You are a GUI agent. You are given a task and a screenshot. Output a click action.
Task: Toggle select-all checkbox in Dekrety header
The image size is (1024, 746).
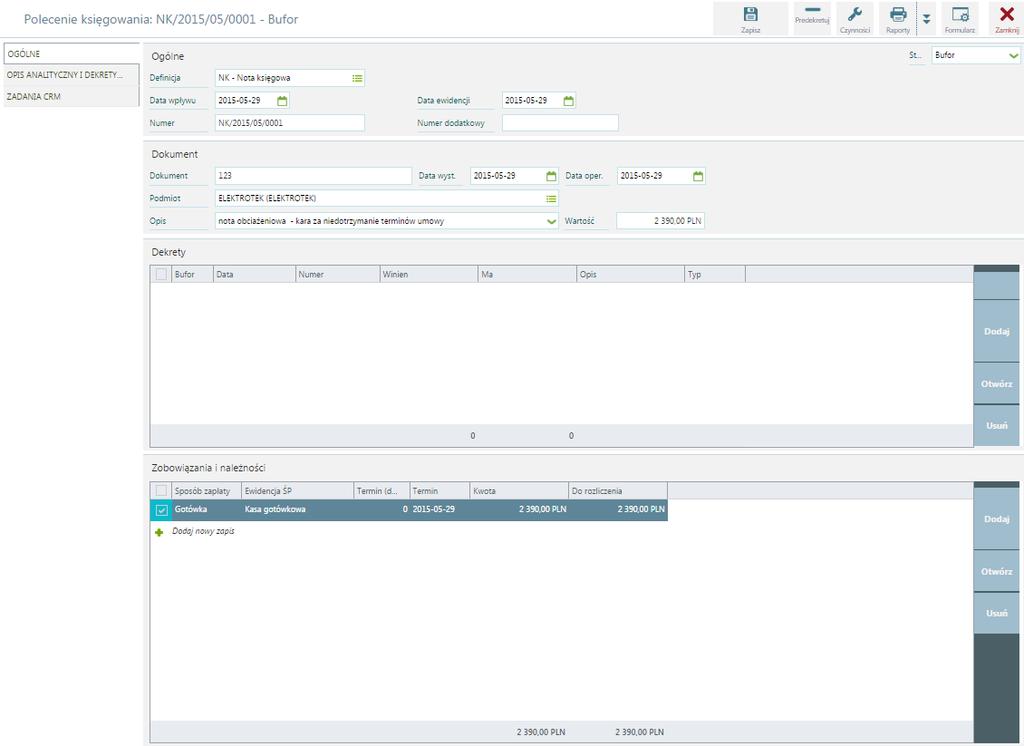point(161,274)
